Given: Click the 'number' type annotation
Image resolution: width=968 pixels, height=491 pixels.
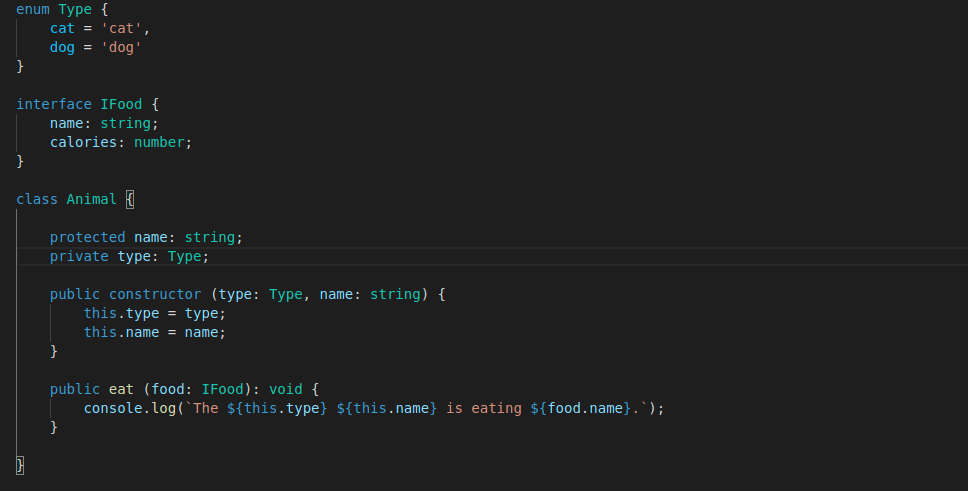Looking at the screenshot, I should coord(159,142).
